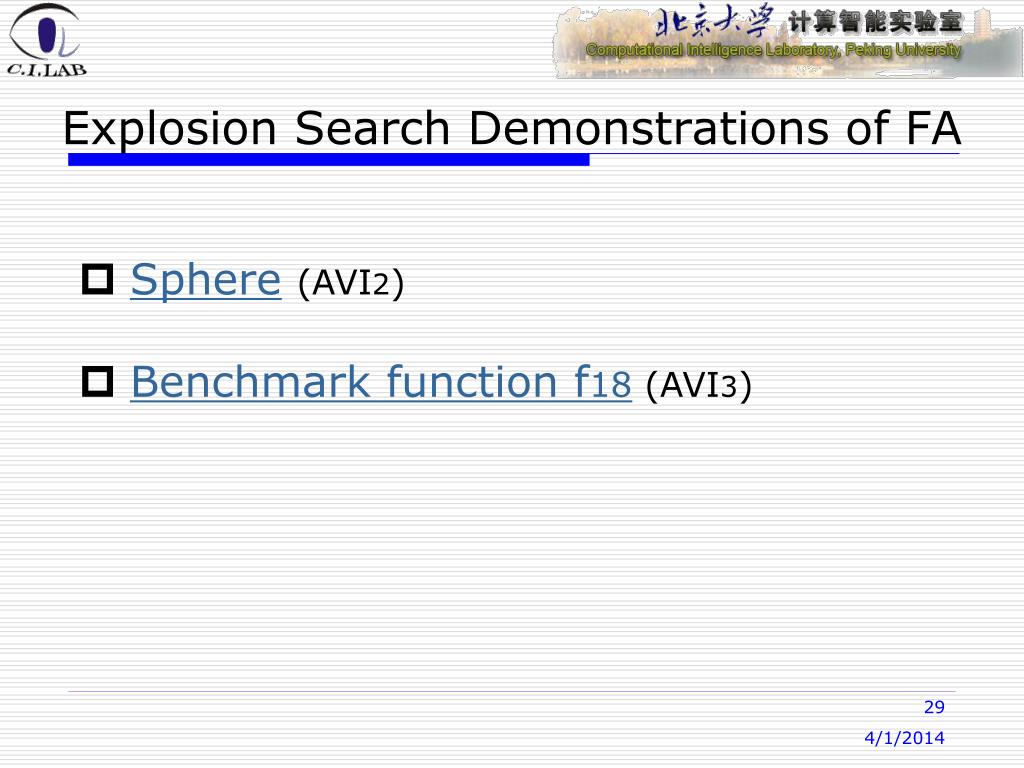The height and width of the screenshot is (768, 1024).
Task: Click the word Explosion in the title
Action: pyautogui.click(x=170, y=129)
